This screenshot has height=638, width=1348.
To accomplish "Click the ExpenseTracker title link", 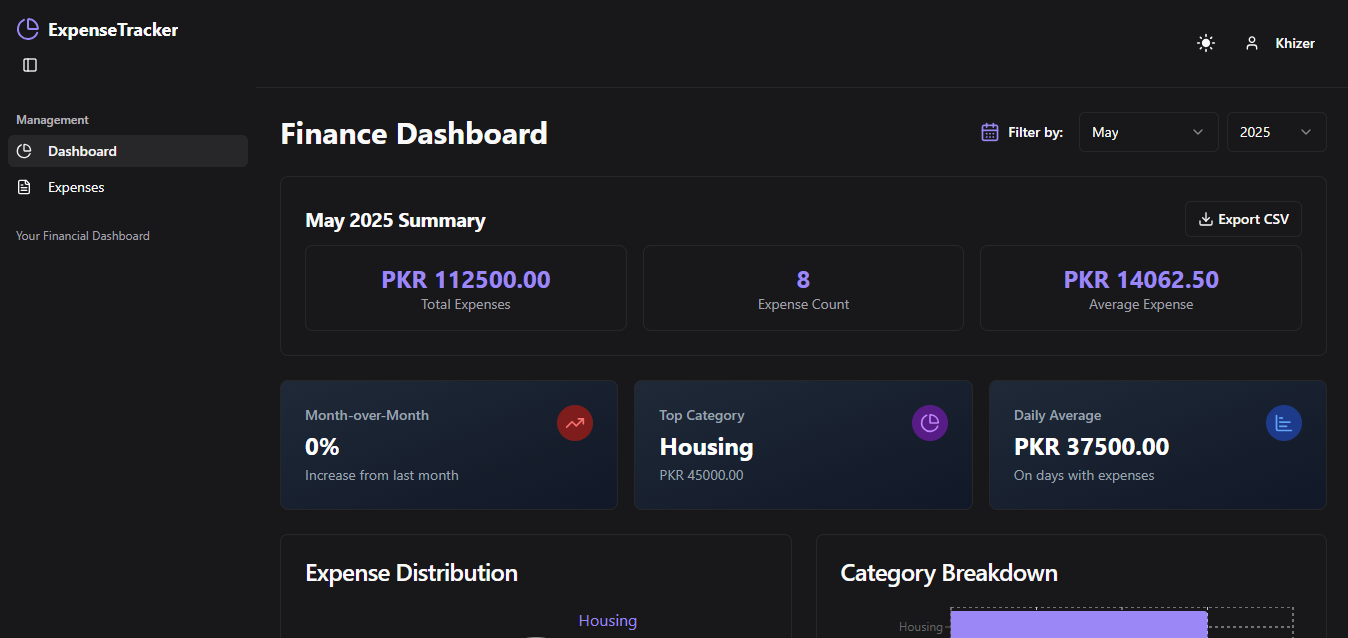I will (x=113, y=30).
